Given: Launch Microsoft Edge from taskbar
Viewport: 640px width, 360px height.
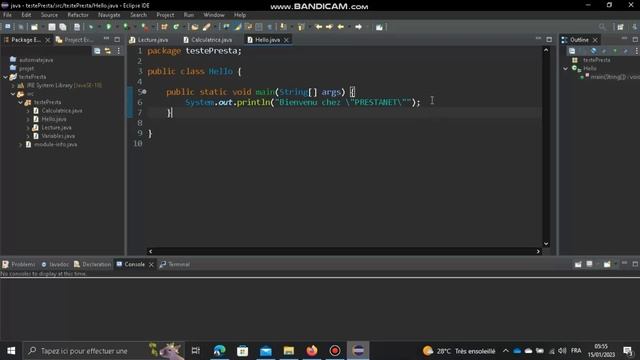Looking at the screenshot, I should tap(220, 350).
